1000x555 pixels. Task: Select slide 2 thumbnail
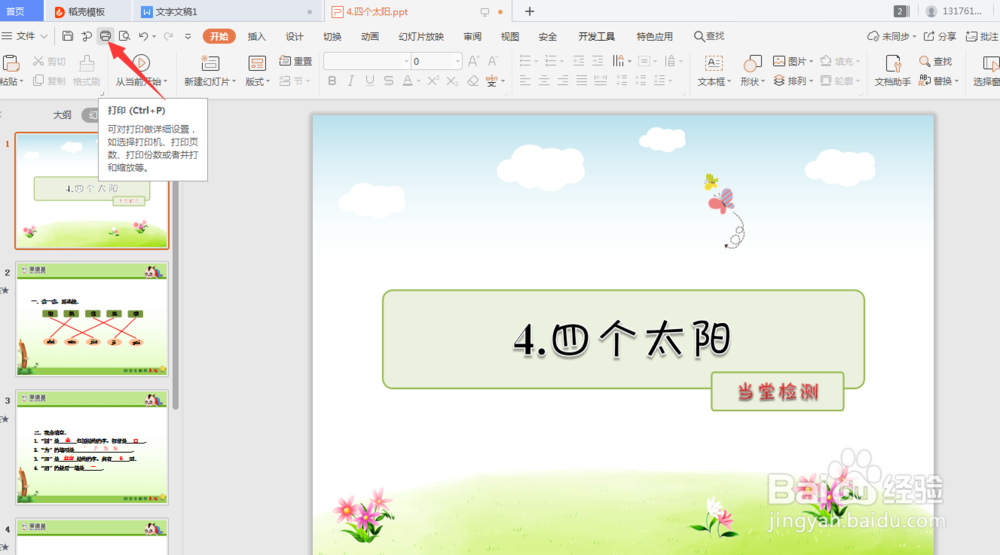92,319
